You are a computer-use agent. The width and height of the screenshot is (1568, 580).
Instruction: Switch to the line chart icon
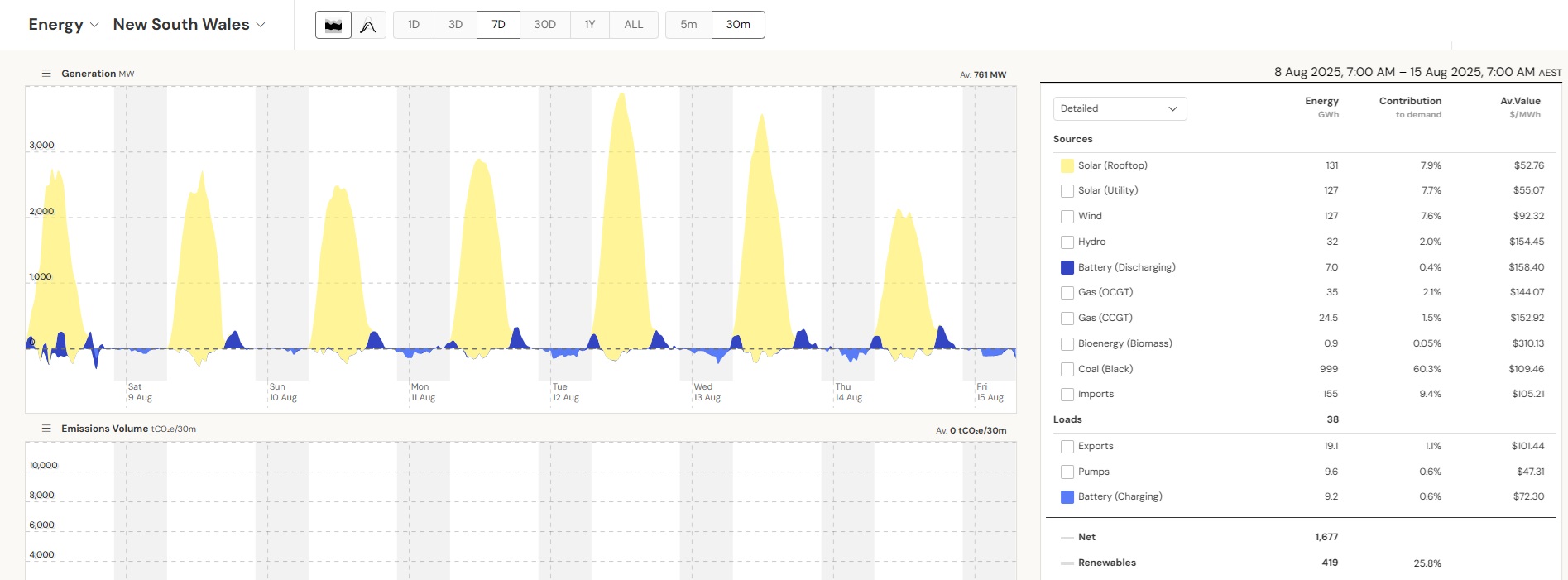(x=368, y=25)
